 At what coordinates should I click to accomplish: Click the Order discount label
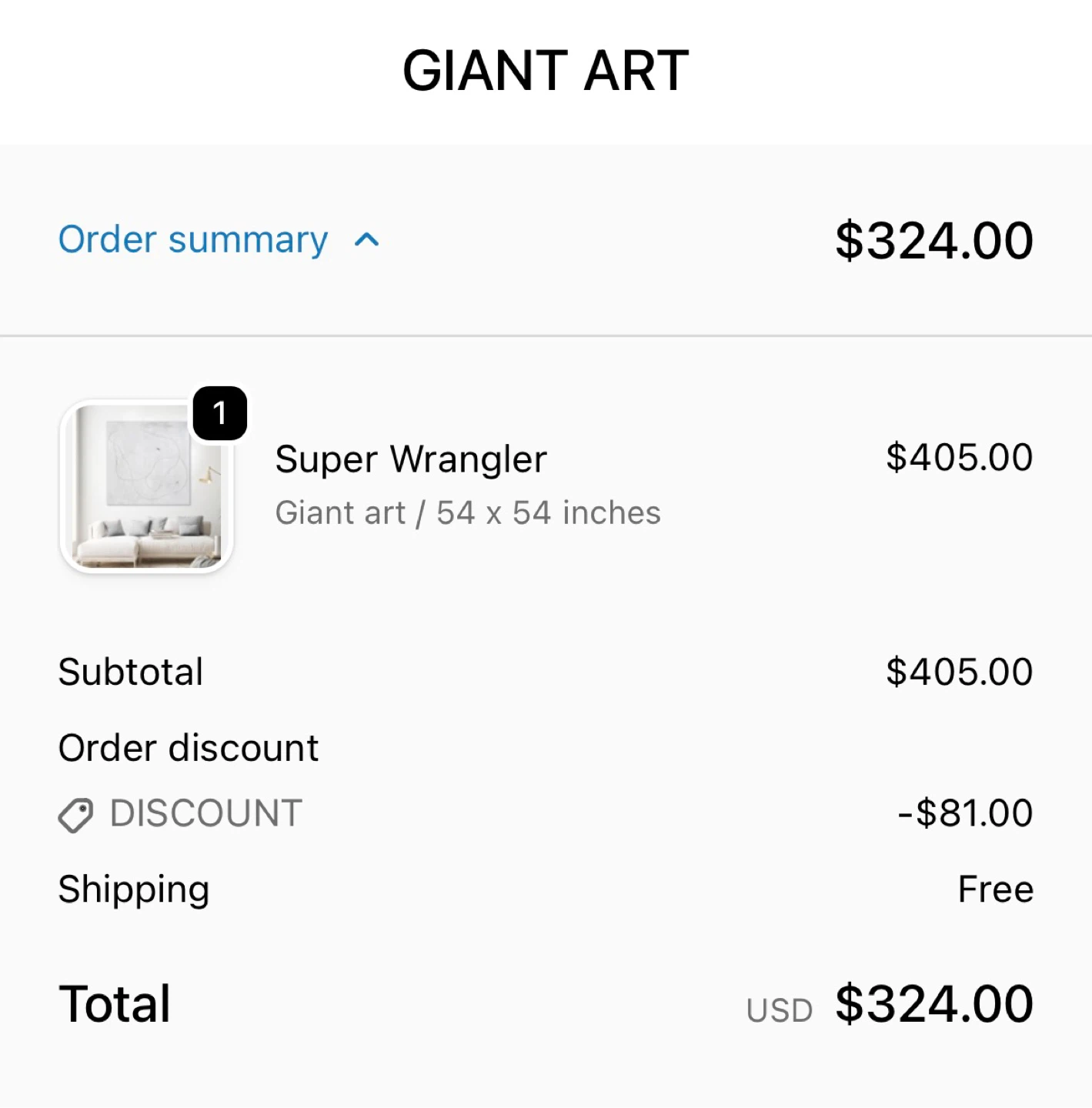pyautogui.click(x=189, y=748)
